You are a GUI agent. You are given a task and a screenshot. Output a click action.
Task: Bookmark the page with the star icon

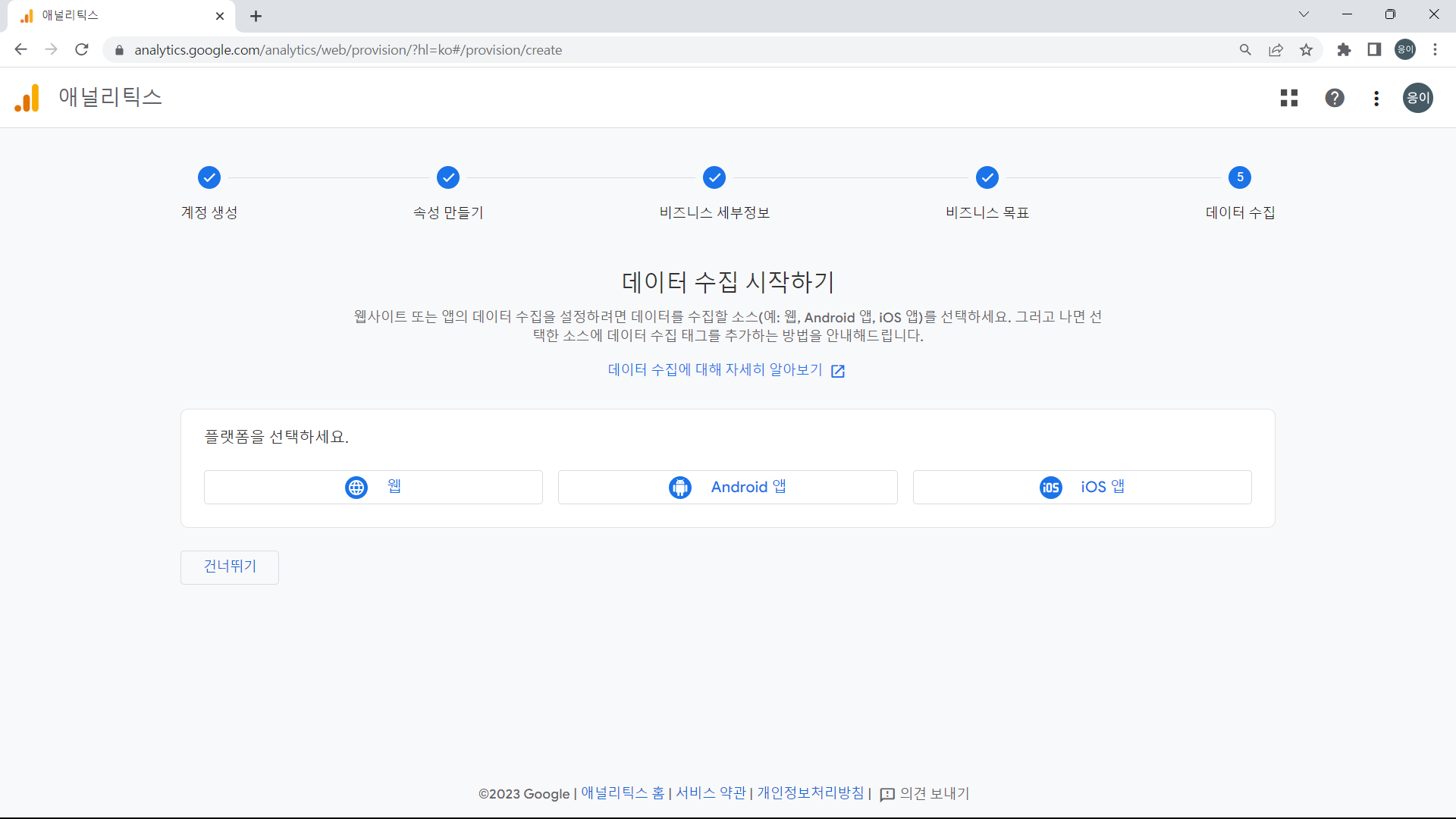(x=1306, y=49)
